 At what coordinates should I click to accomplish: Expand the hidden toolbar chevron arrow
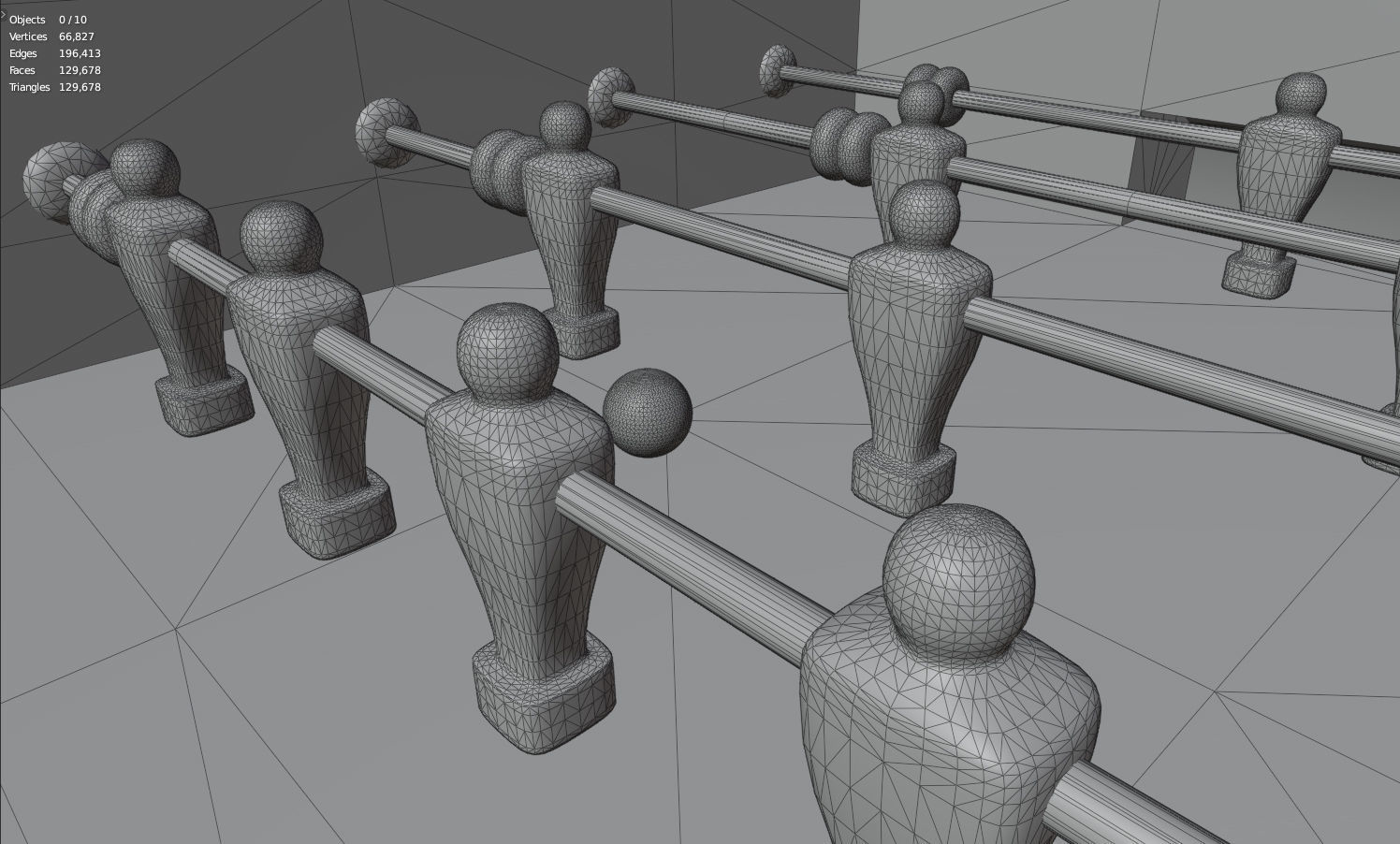3,14
